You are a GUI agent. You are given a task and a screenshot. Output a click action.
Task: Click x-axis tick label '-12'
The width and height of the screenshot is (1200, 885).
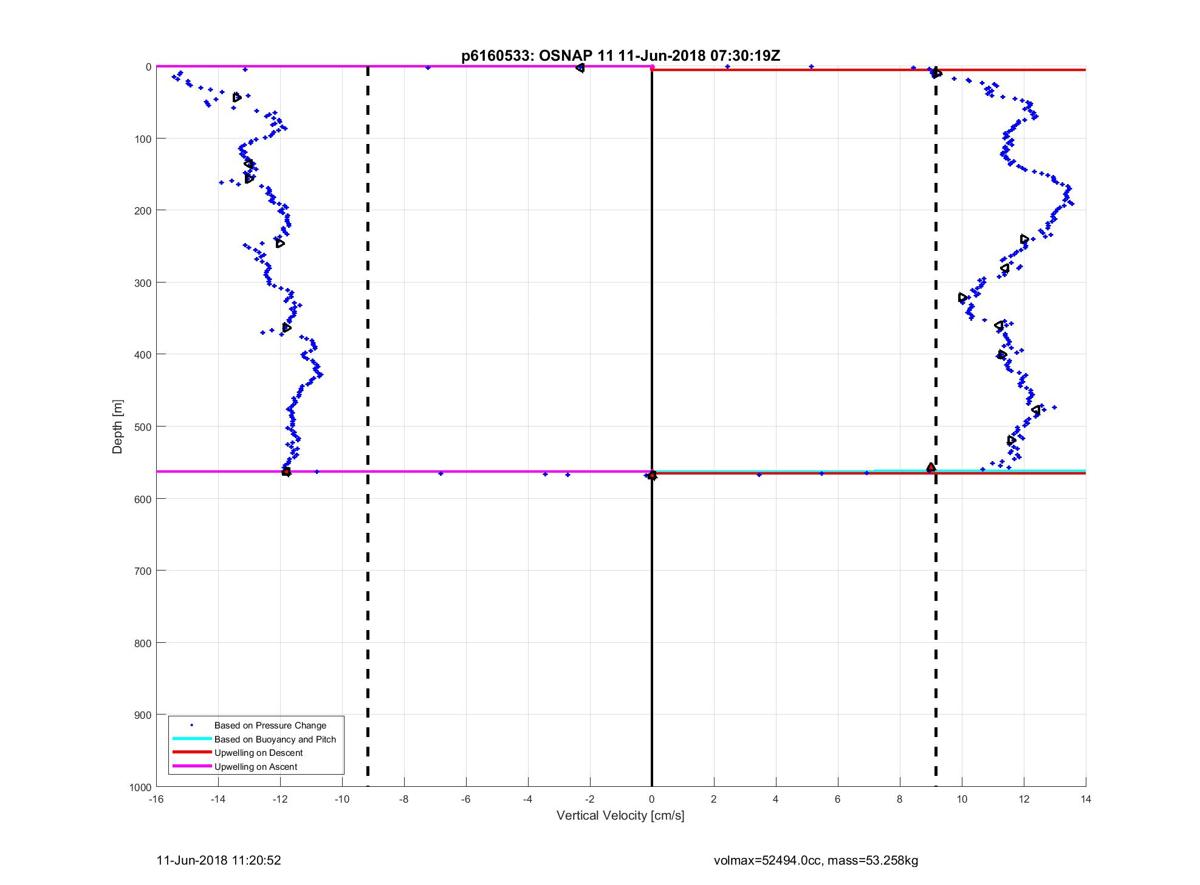pos(280,798)
